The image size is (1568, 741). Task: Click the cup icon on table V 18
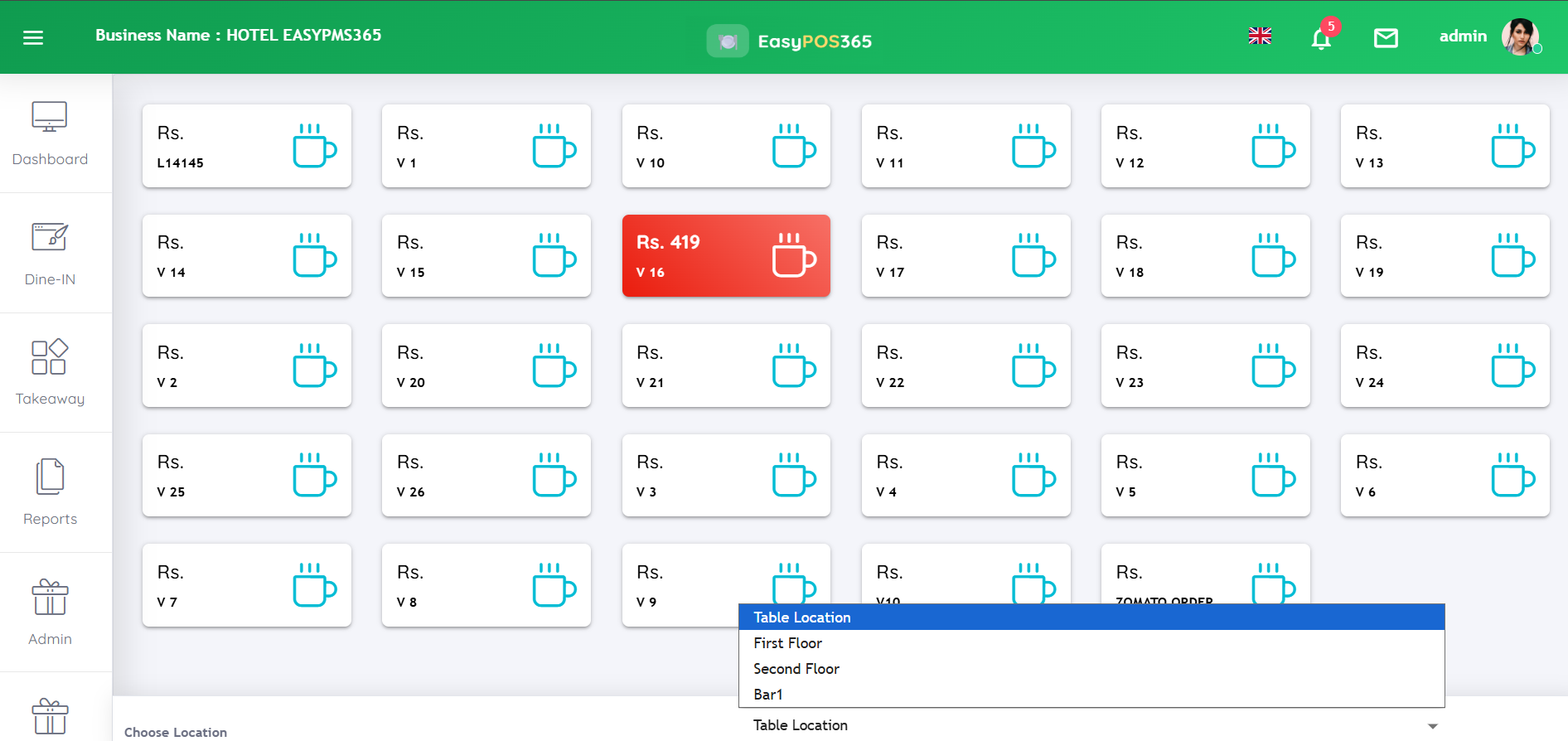1273,255
